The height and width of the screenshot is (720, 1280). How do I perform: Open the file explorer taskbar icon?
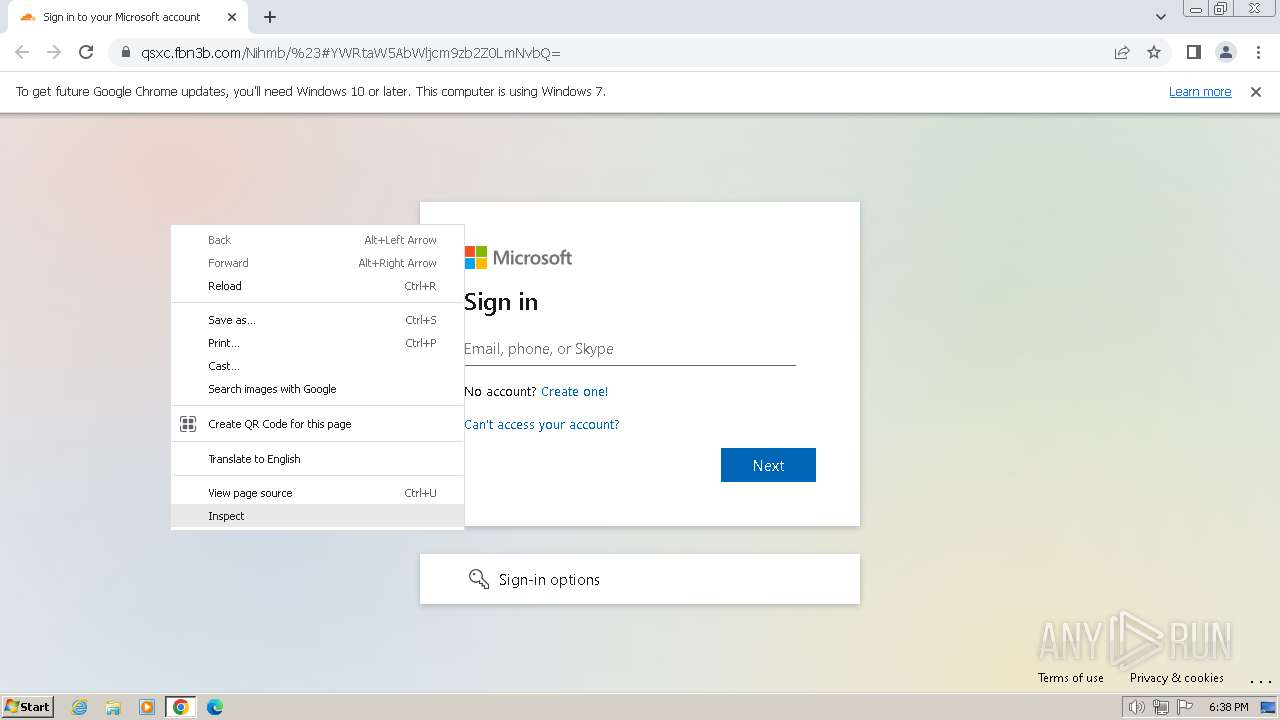(113, 707)
